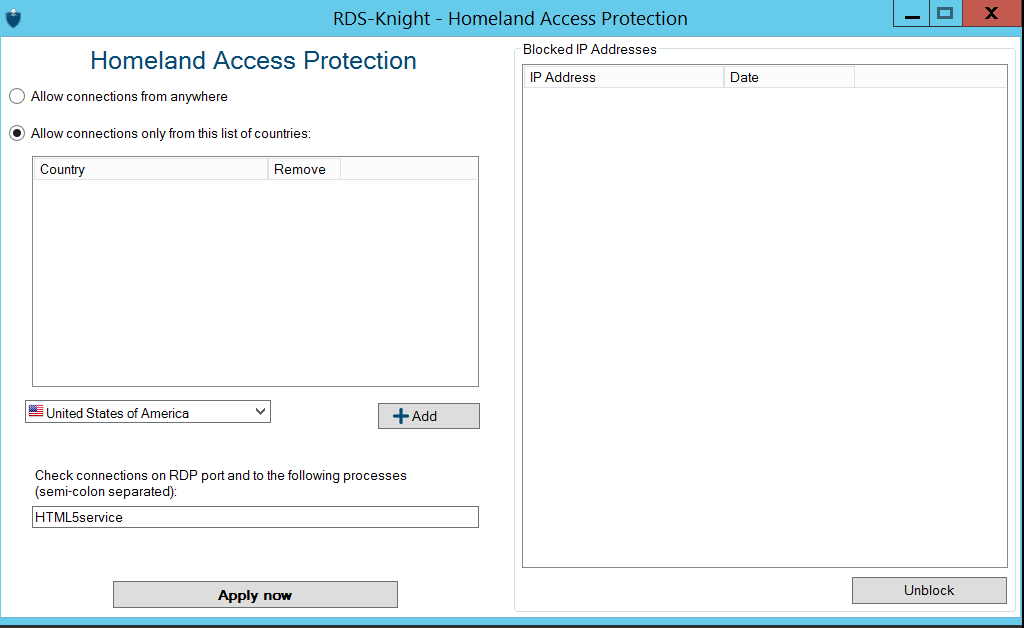Click the plus icon on Add button
The height and width of the screenshot is (628, 1024).
tap(401, 416)
